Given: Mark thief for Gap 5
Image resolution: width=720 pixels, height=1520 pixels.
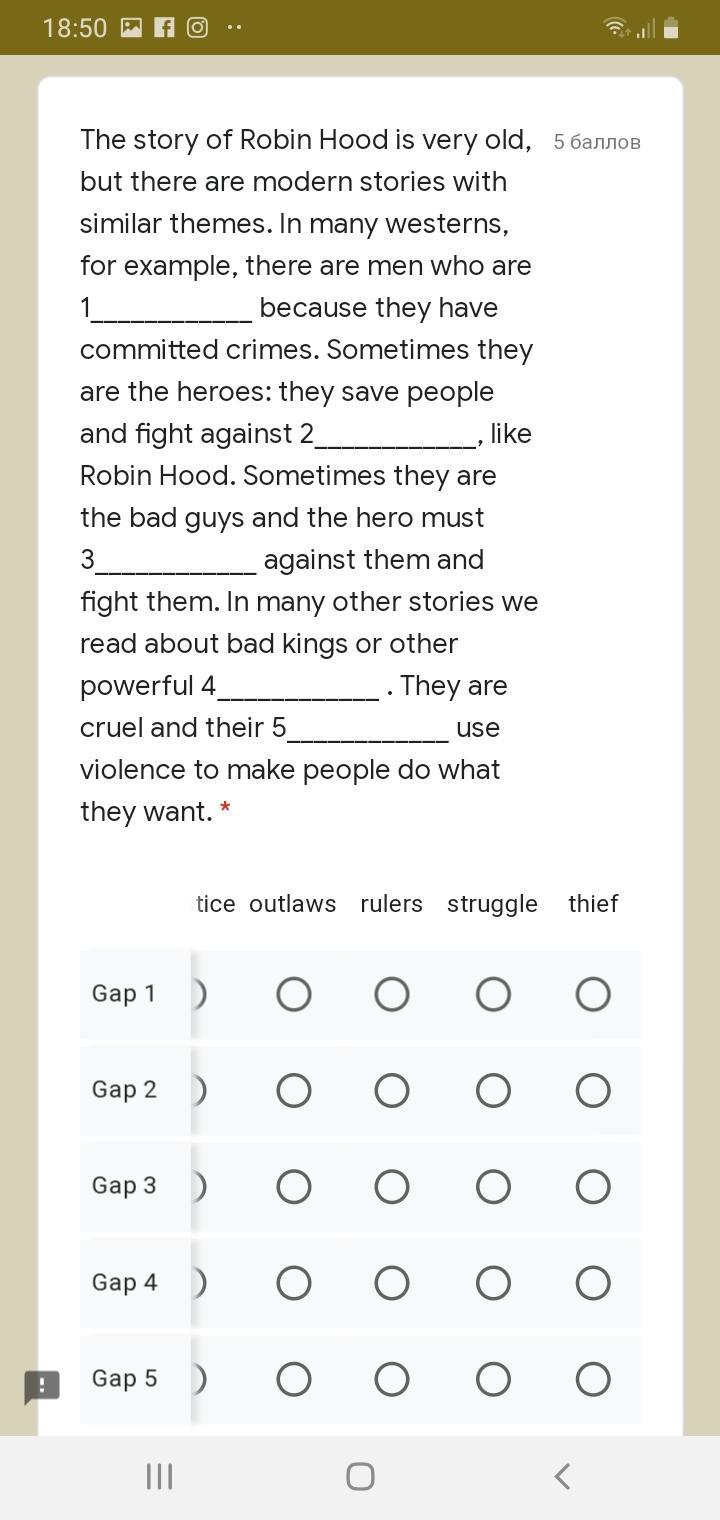Looking at the screenshot, I should [x=593, y=1379].
